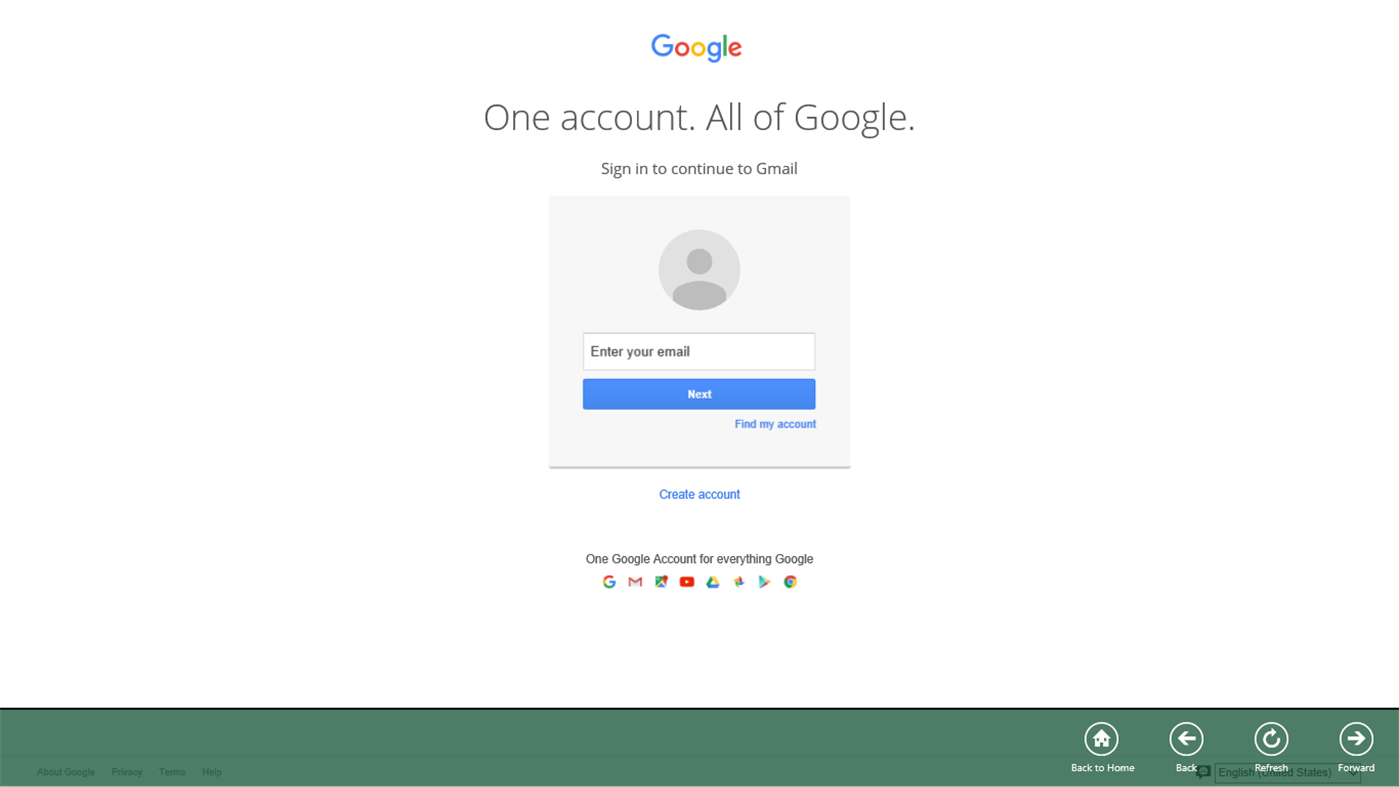This screenshot has height=787, width=1399.
Task: Click the Google Drive triangle icon
Action: tap(713, 582)
